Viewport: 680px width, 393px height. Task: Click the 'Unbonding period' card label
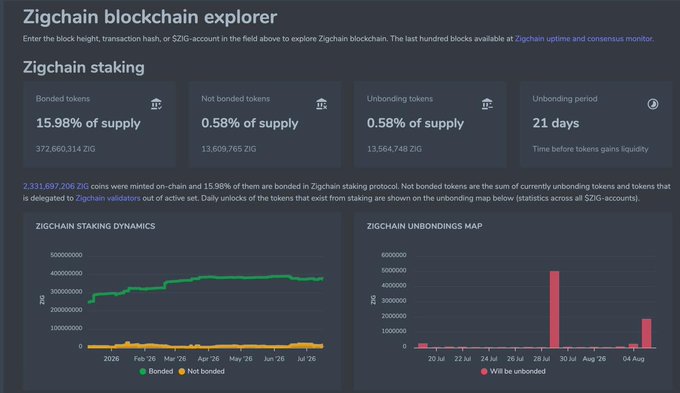coord(565,98)
